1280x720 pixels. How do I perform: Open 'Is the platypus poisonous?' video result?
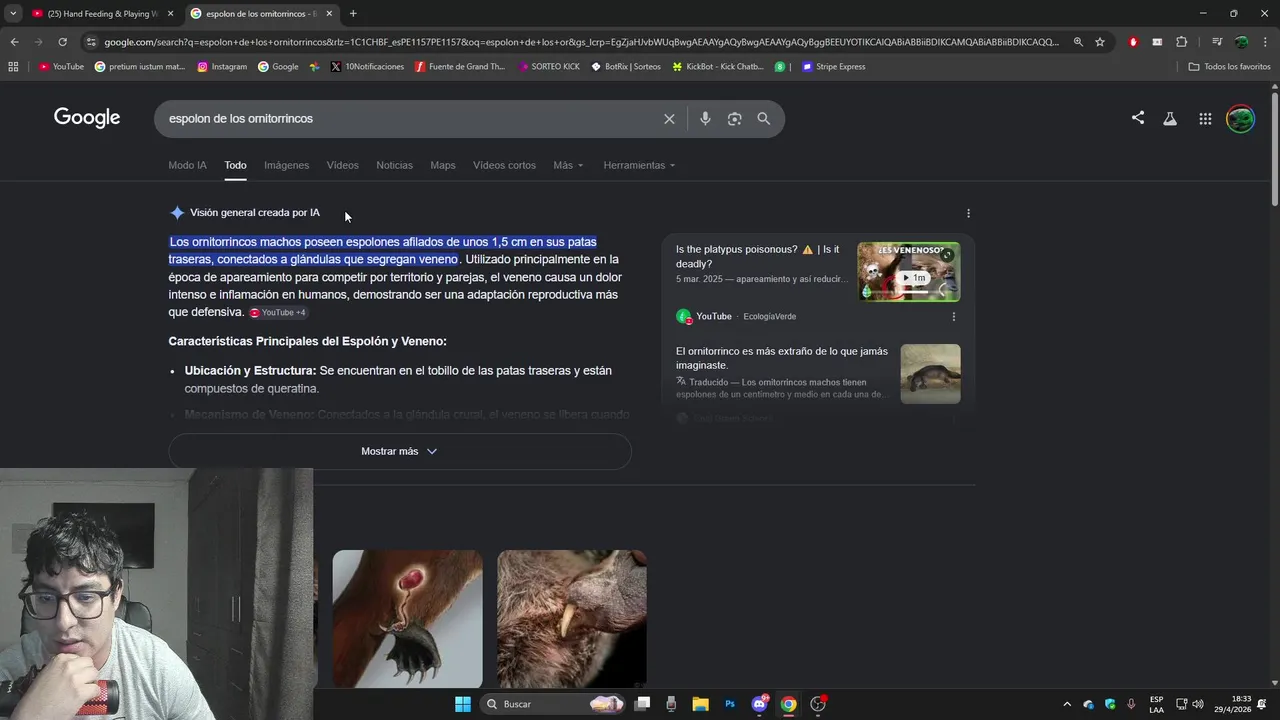[757, 256]
